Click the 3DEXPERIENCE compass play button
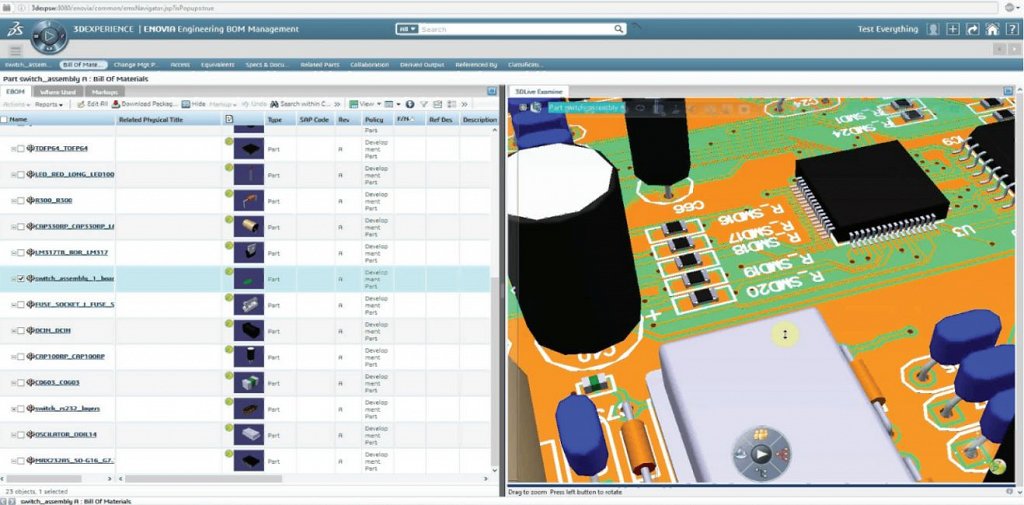This screenshot has height=505, width=1024. pyautogui.click(x=49, y=38)
